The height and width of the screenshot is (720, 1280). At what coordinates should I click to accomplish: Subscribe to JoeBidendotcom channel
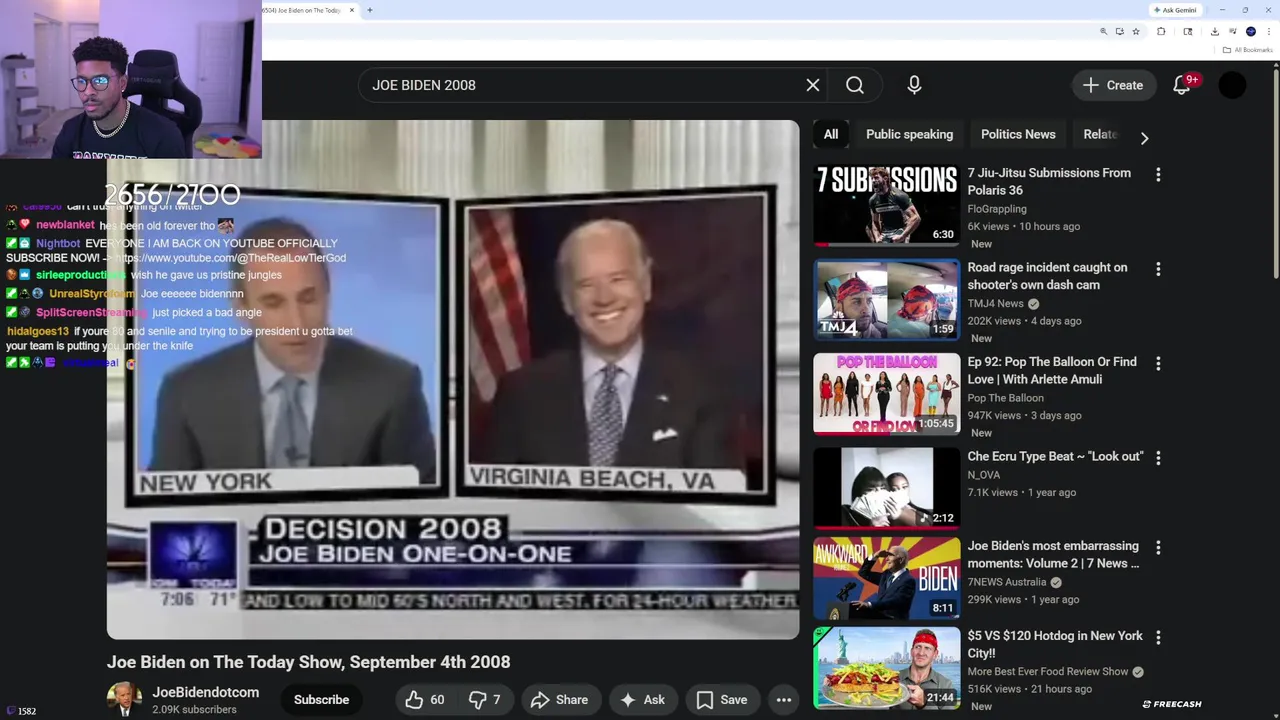tap(321, 700)
